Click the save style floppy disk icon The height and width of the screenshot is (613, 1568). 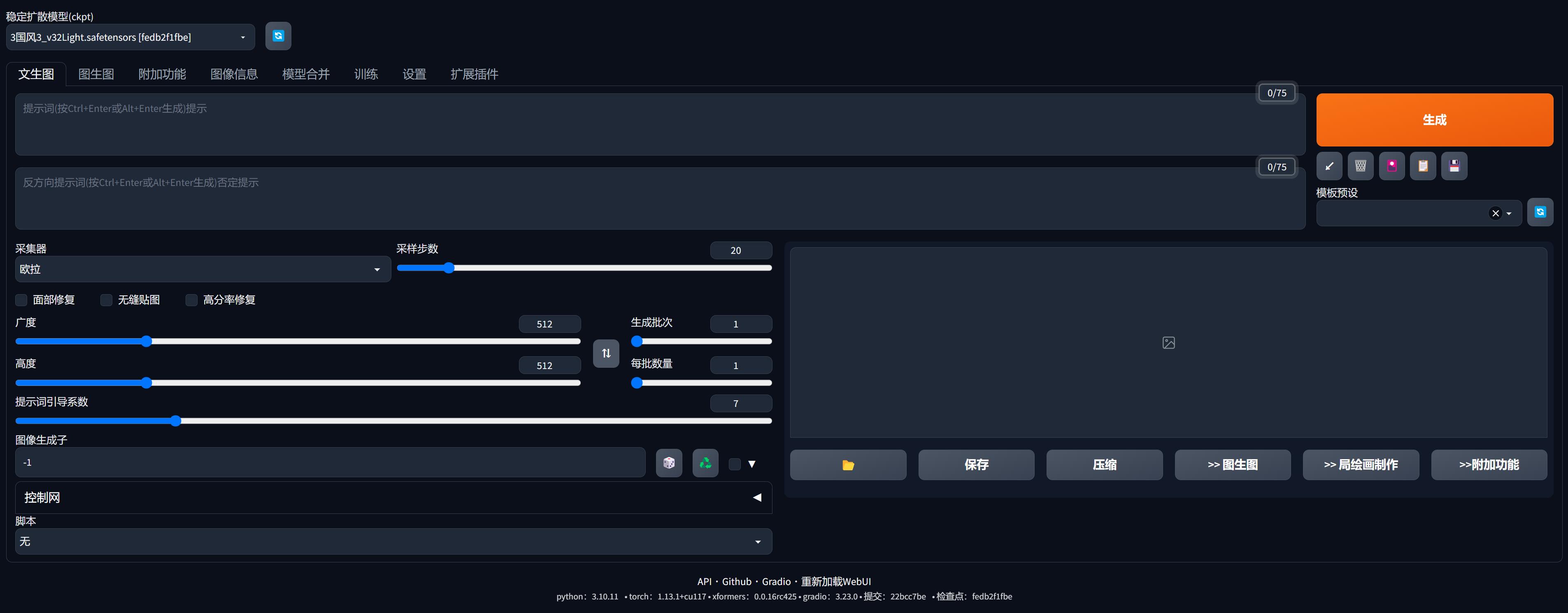[x=1454, y=165]
